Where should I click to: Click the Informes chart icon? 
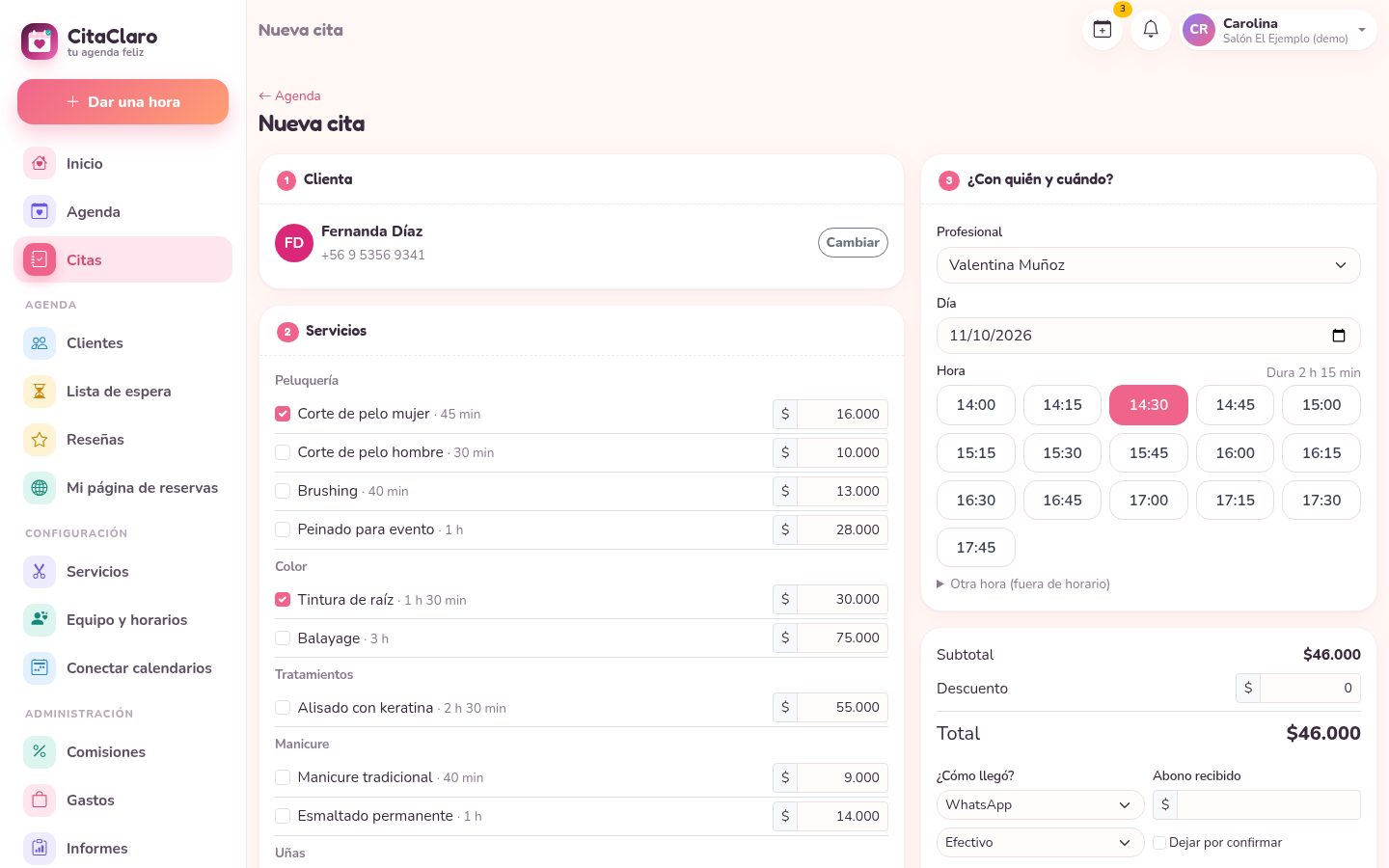(40, 848)
